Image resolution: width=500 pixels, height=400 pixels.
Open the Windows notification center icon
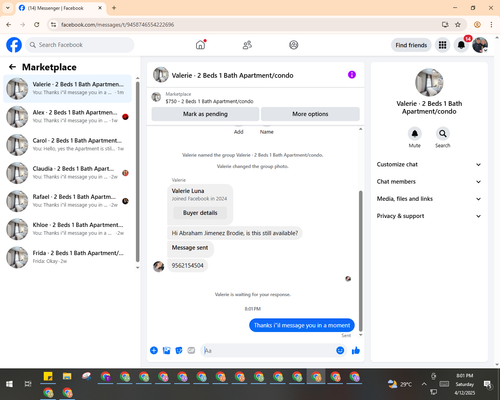(x=488, y=384)
